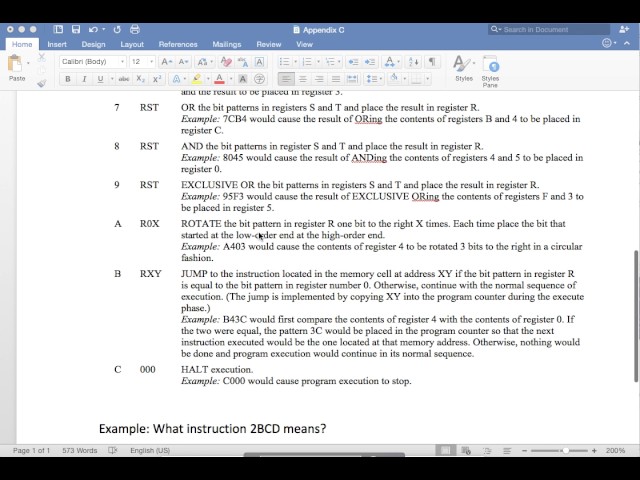
Task: Toggle align text right
Action: 319,79
